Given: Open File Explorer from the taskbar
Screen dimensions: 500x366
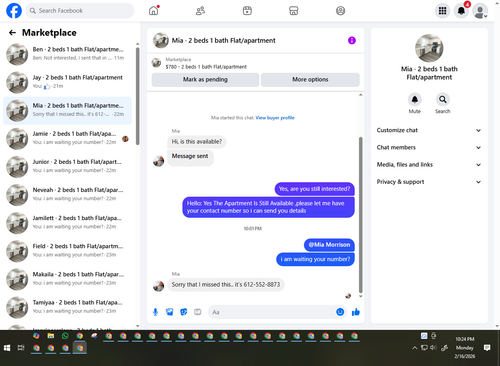Looking at the screenshot, I should click(x=51, y=336).
